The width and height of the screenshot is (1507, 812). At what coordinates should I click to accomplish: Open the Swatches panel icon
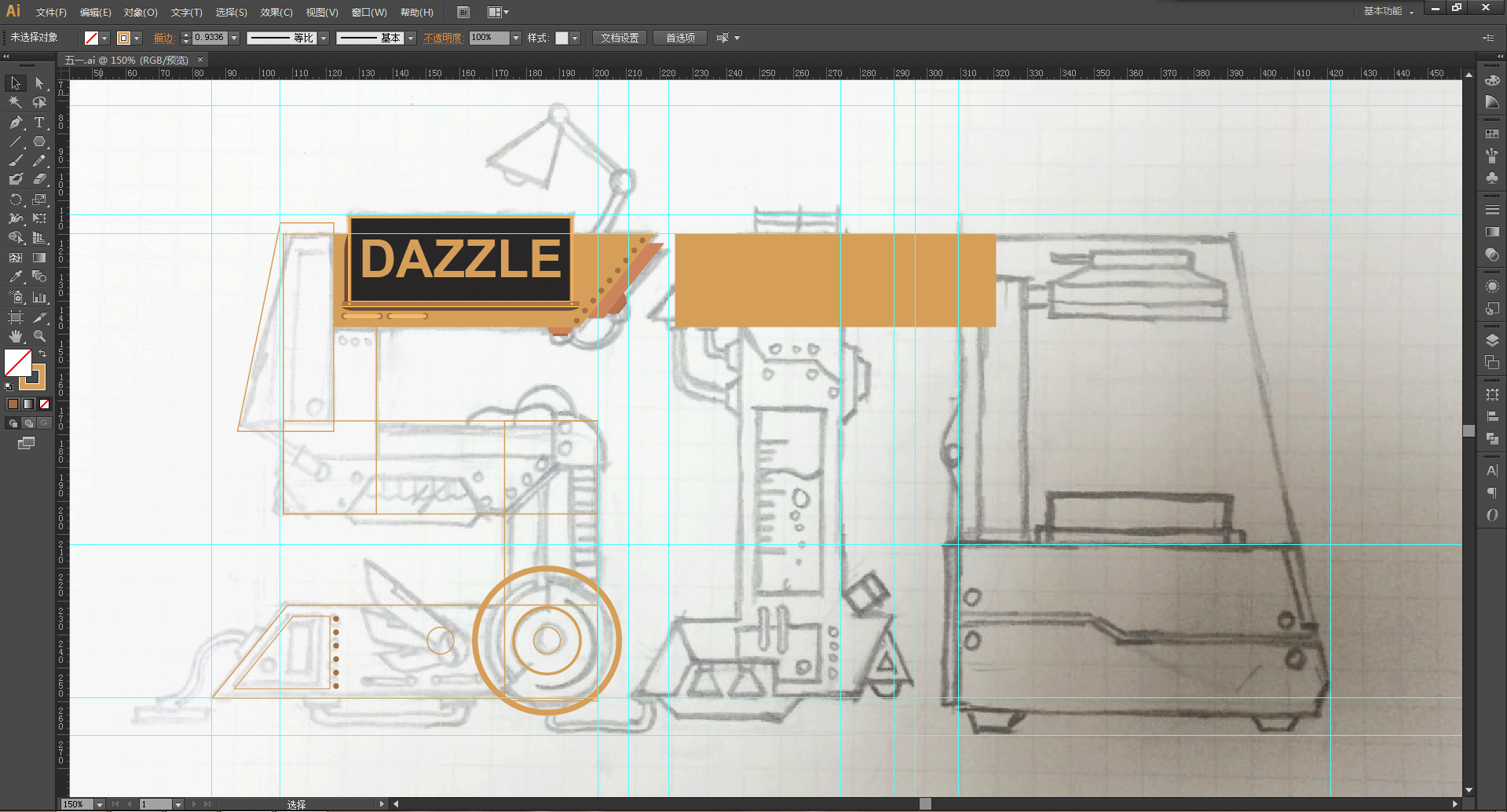tap(1492, 134)
